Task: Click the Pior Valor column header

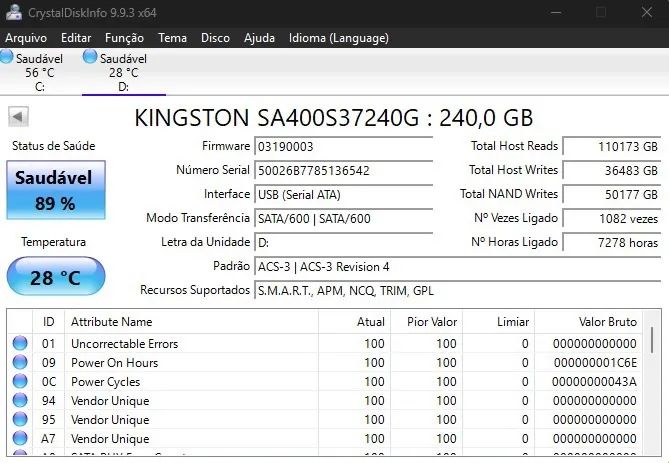Action: coord(427,321)
